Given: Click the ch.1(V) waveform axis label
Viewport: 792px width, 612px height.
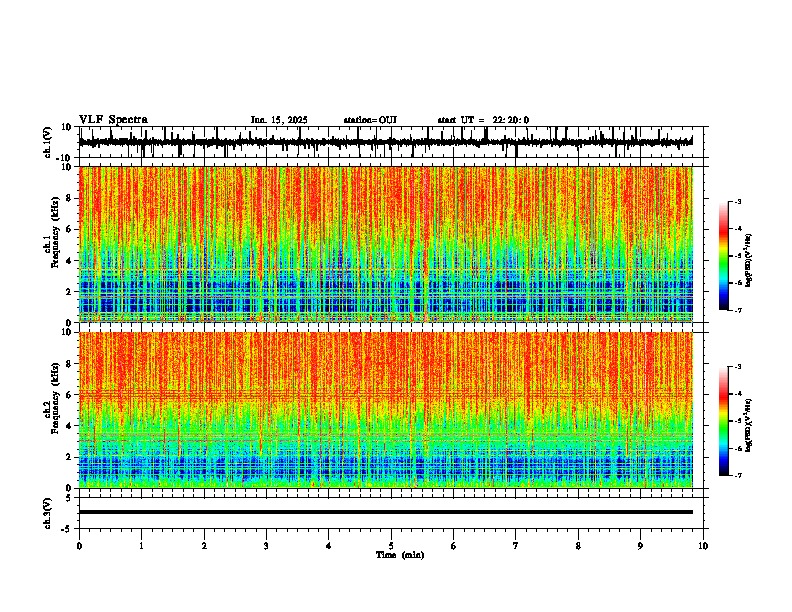Looking at the screenshot, I should (x=48, y=142).
